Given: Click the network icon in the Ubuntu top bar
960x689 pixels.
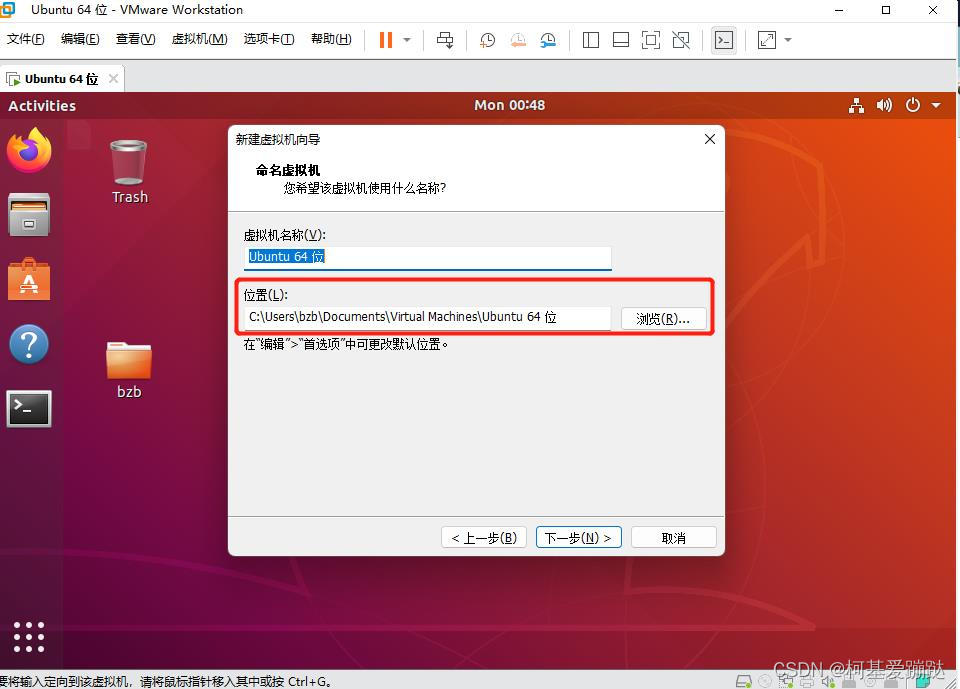Looking at the screenshot, I should tap(856, 105).
